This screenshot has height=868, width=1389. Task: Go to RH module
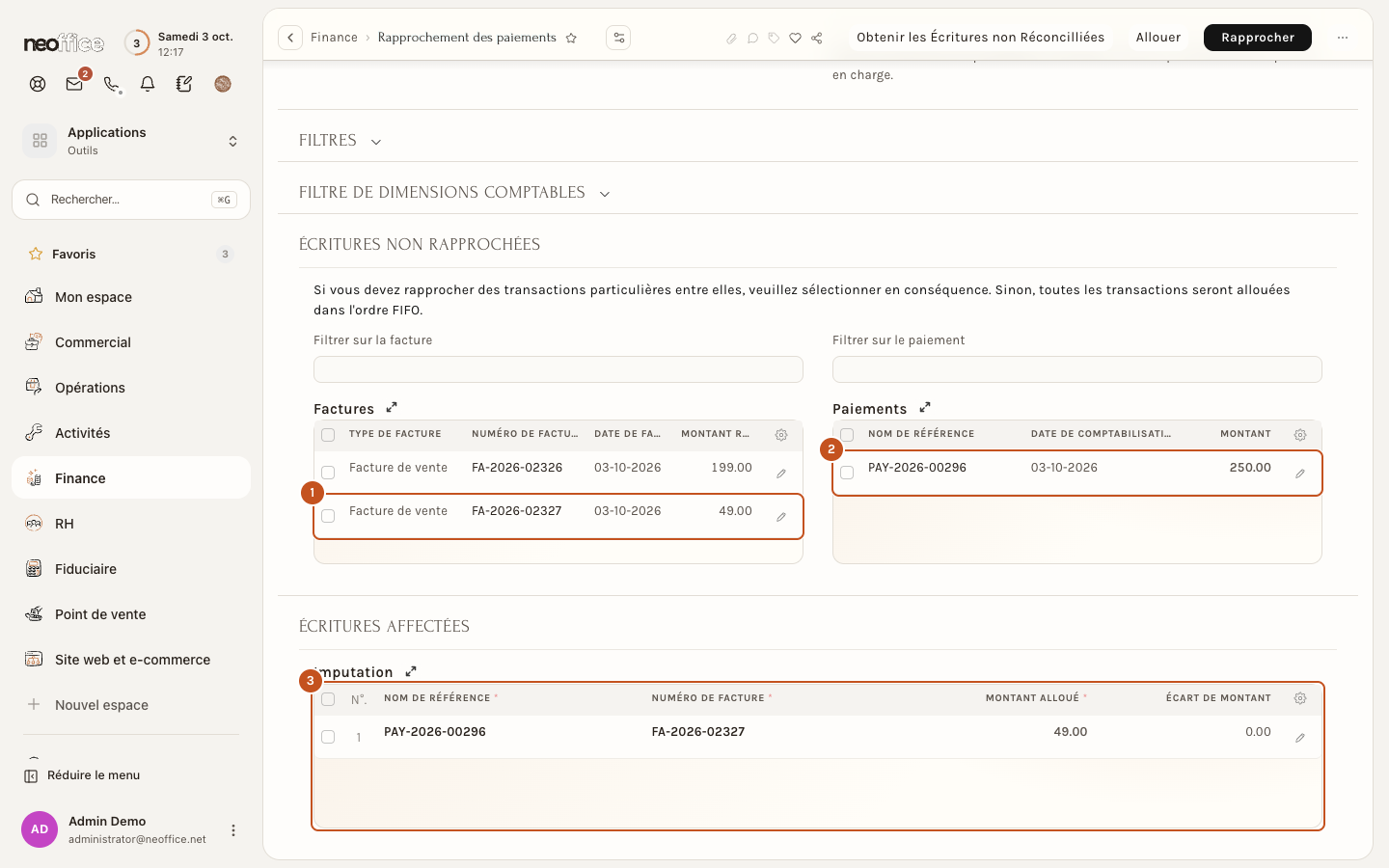coord(131,524)
